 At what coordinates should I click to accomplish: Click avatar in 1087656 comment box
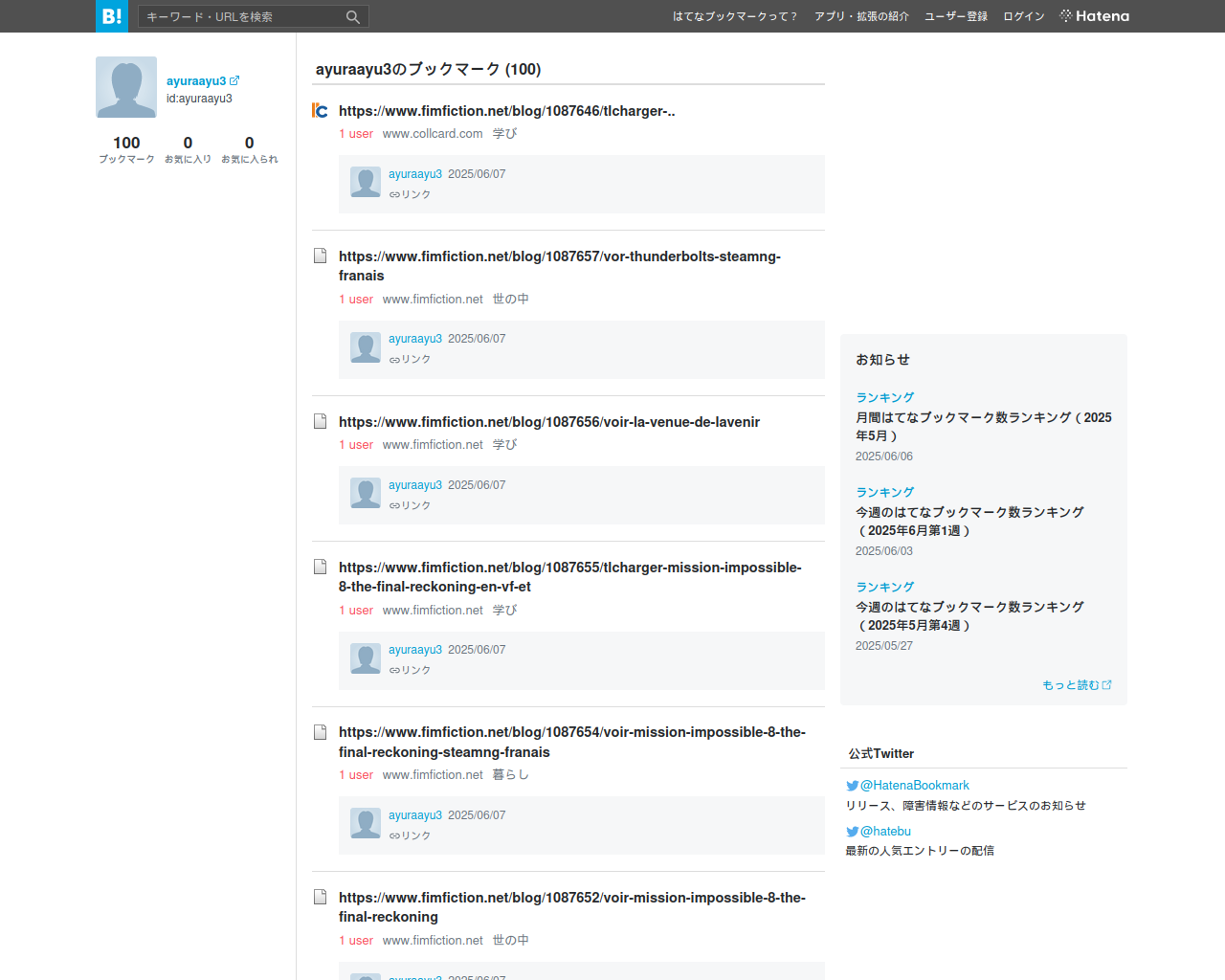pyautogui.click(x=366, y=493)
